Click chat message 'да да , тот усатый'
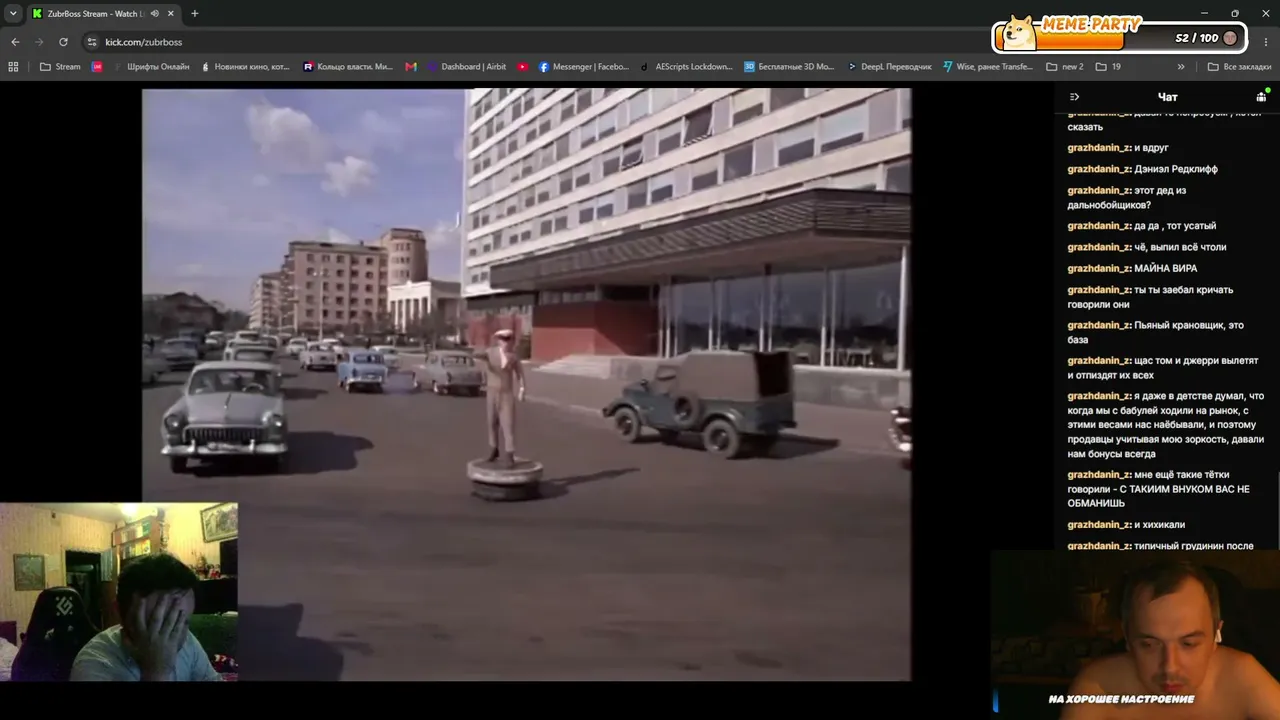This screenshot has height=720, width=1280. [x=1142, y=226]
